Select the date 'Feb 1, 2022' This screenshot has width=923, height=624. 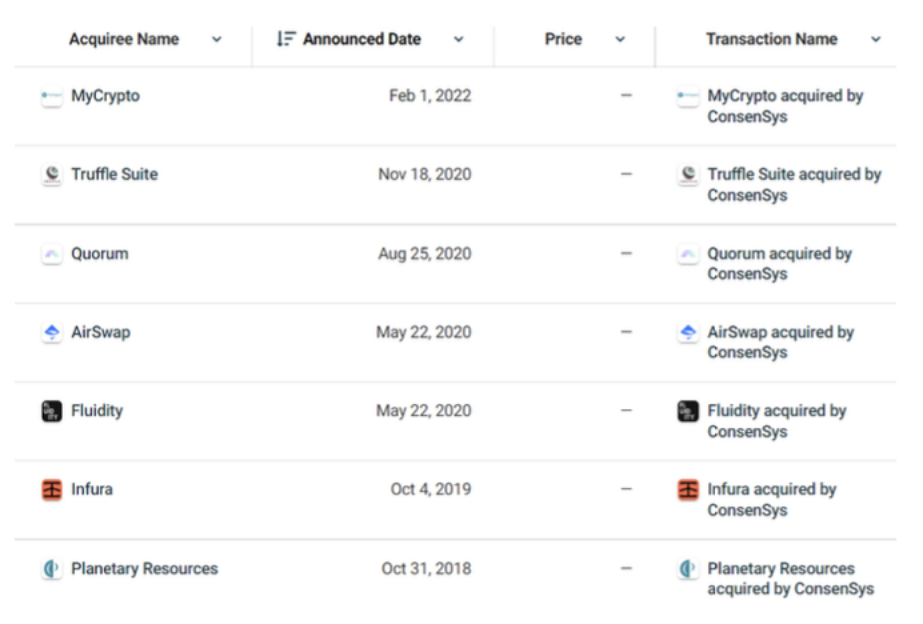(x=430, y=96)
